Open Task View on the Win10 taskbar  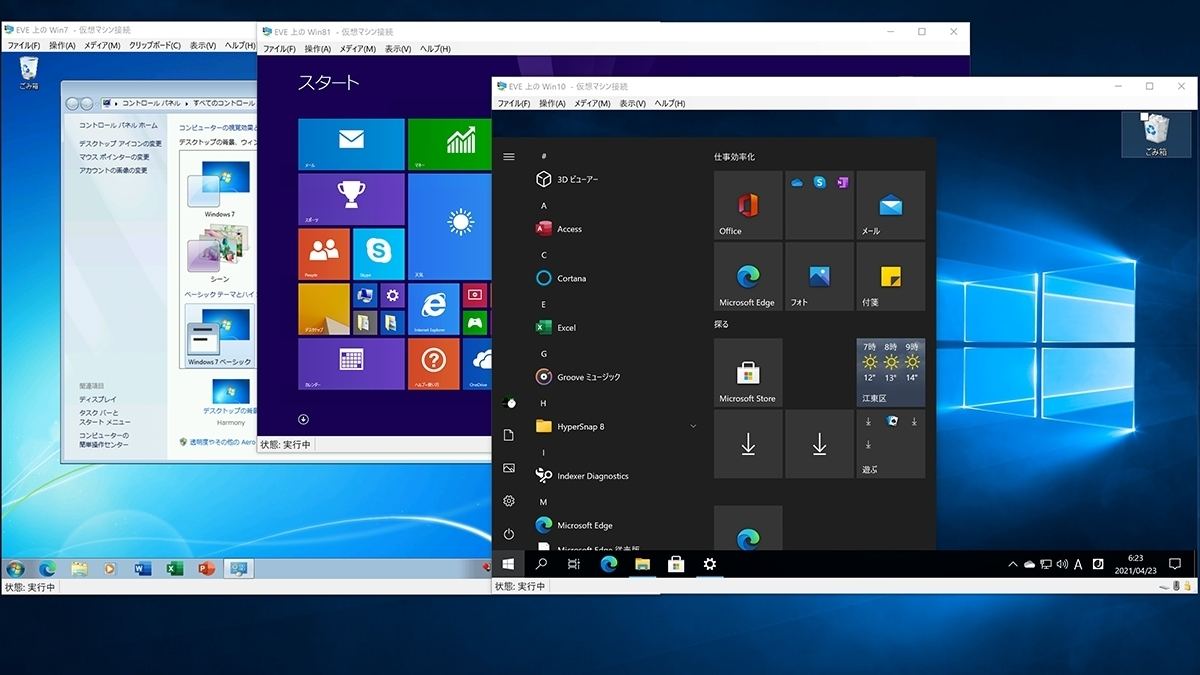click(x=574, y=564)
